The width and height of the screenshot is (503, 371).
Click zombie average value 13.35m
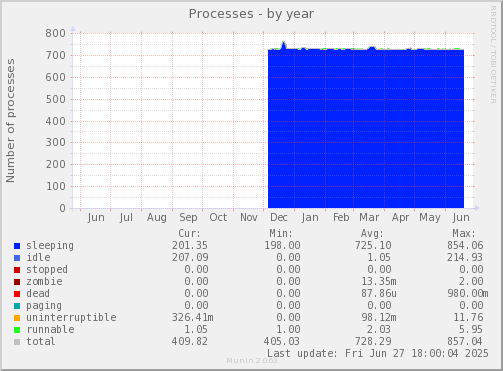pos(379,281)
